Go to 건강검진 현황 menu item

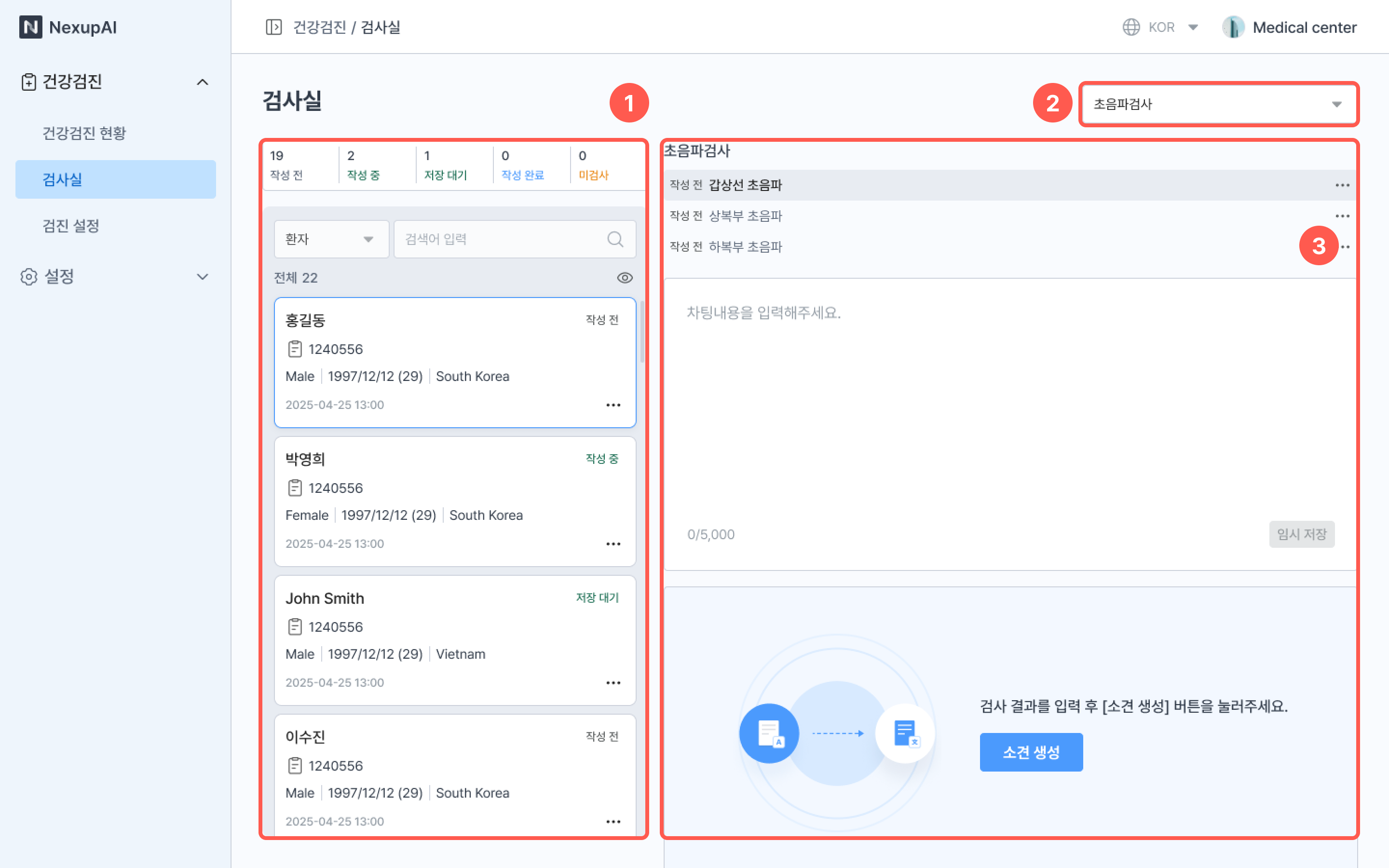[84, 133]
